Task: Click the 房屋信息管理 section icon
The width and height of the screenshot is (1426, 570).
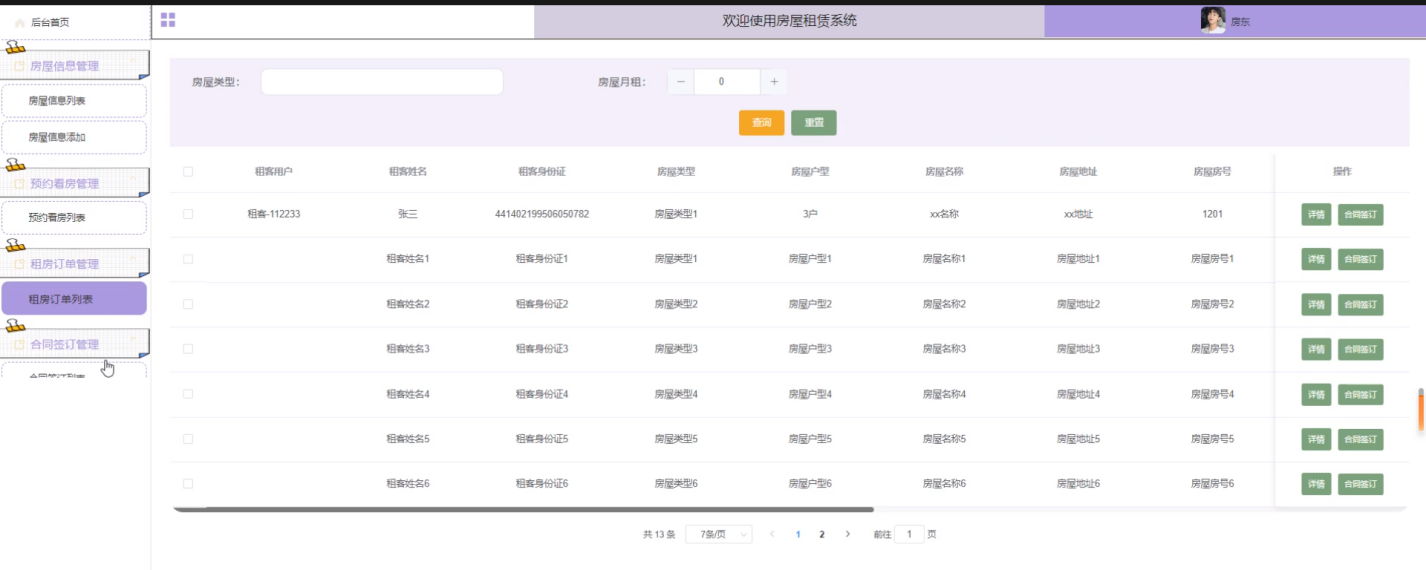Action: click(x=19, y=66)
